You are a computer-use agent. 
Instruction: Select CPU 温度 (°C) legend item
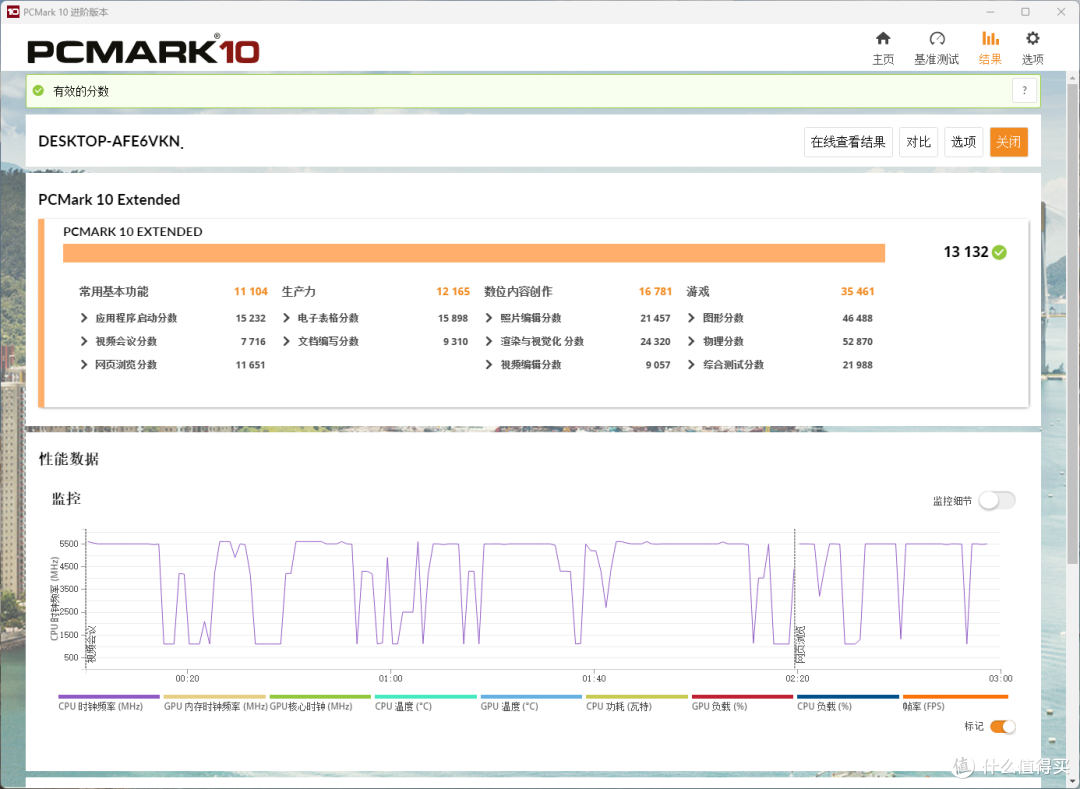[x=425, y=703]
